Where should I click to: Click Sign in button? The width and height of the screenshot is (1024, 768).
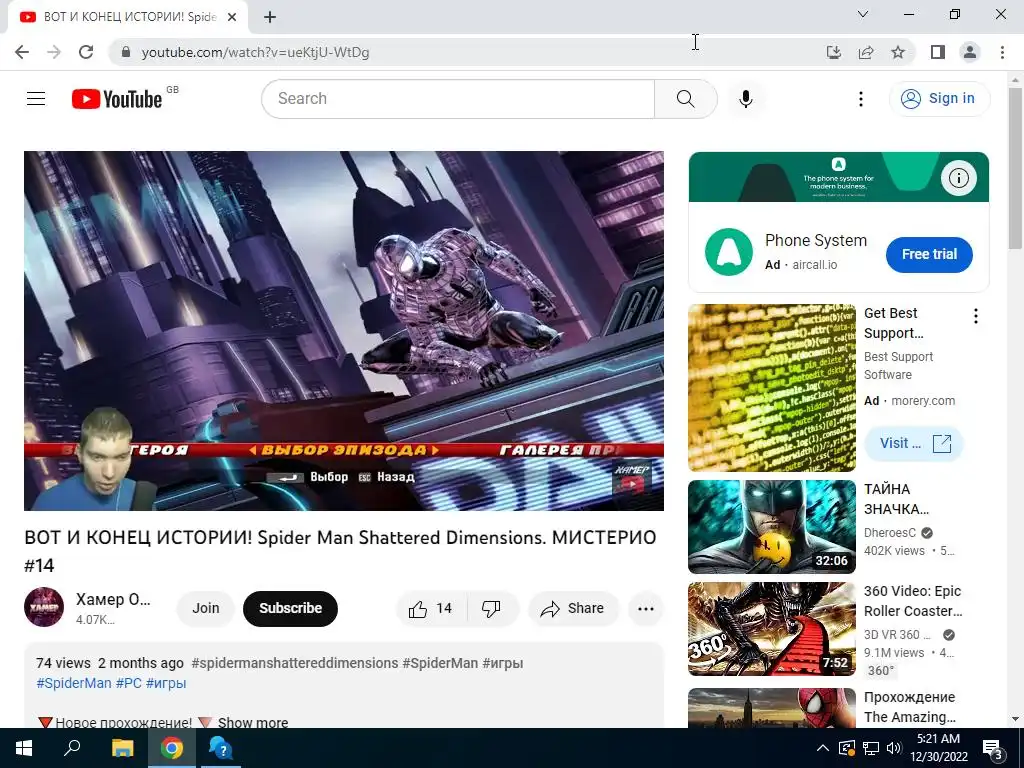pos(940,99)
